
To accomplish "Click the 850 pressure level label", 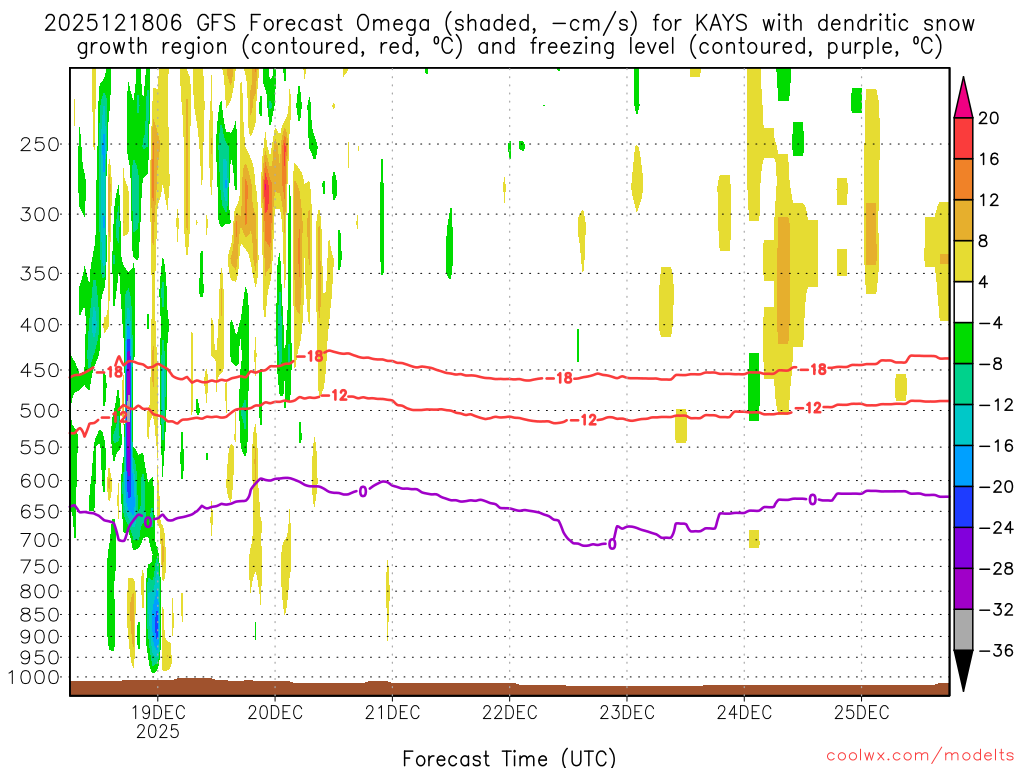I will (40, 615).
